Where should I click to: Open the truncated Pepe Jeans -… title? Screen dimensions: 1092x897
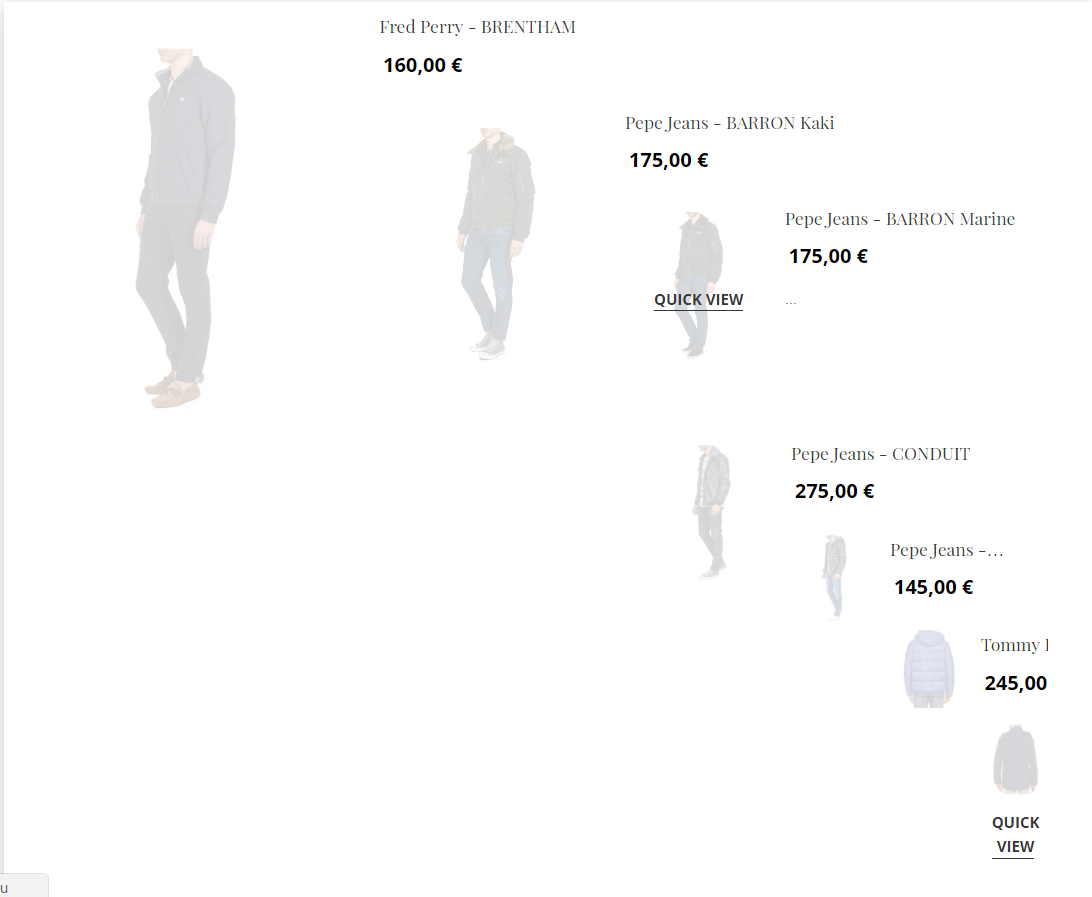pos(946,550)
